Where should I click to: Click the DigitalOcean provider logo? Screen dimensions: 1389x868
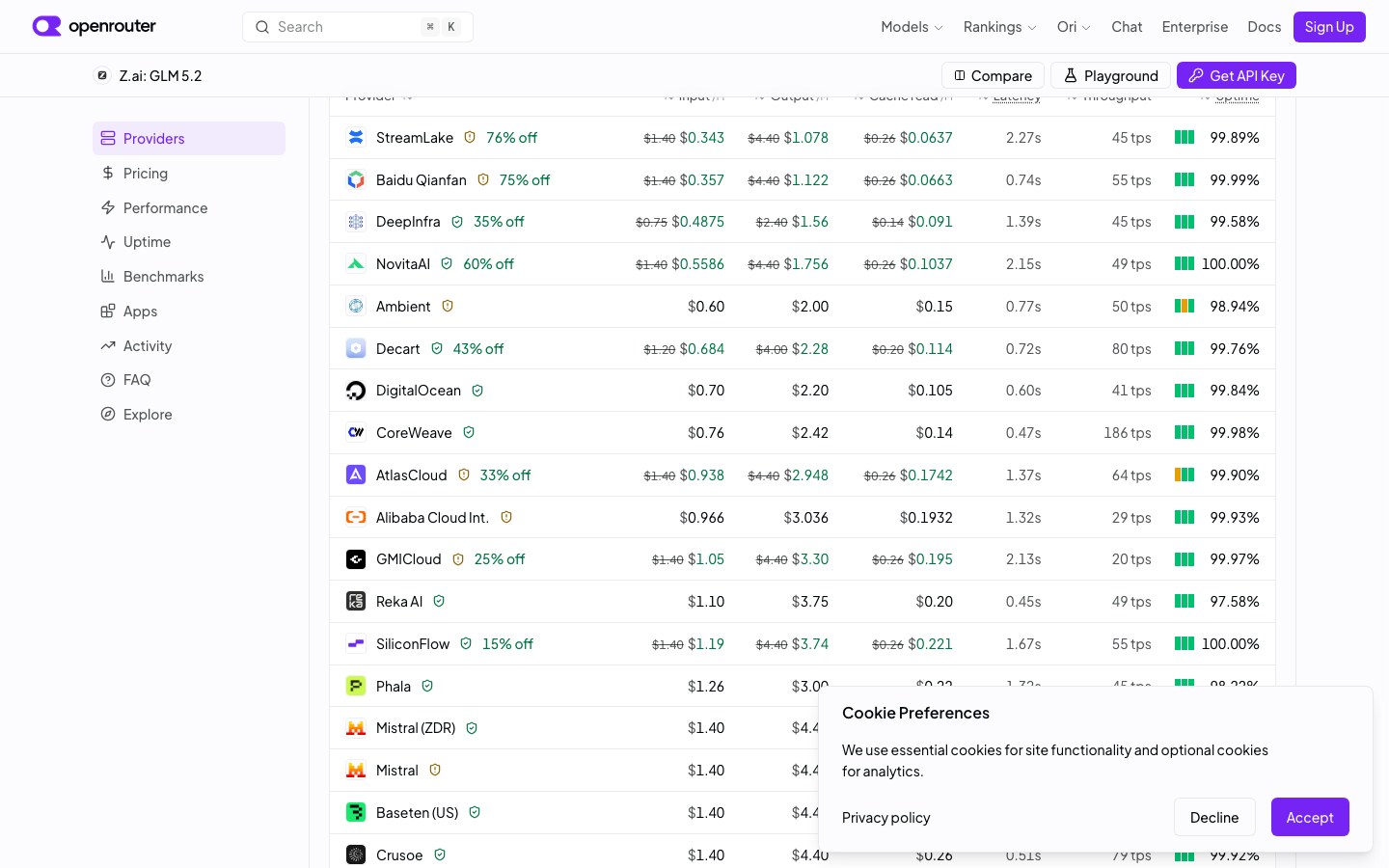[356, 391]
